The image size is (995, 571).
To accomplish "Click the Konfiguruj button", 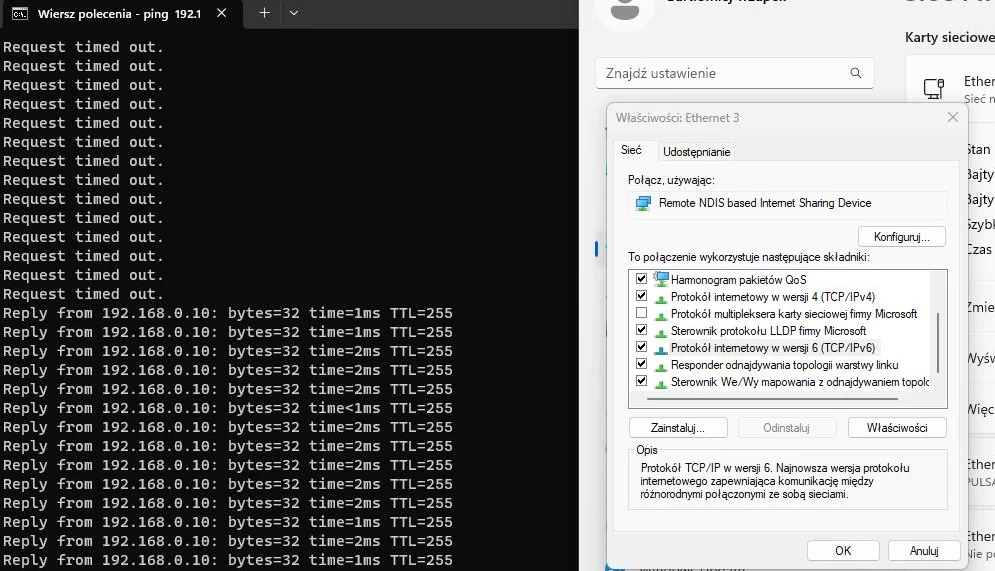I will [x=901, y=237].
